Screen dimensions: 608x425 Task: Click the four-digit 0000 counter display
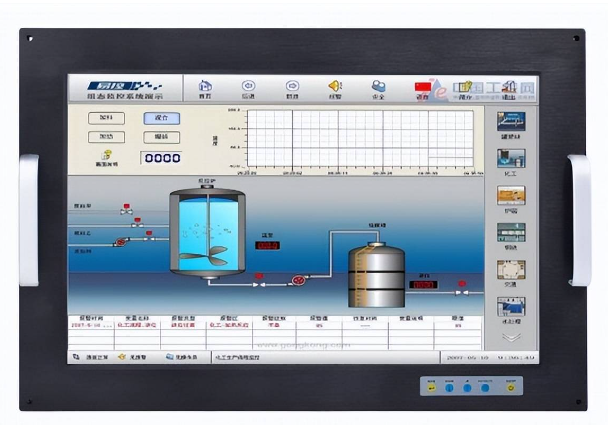pyautogui.click(x=161, y=158)
